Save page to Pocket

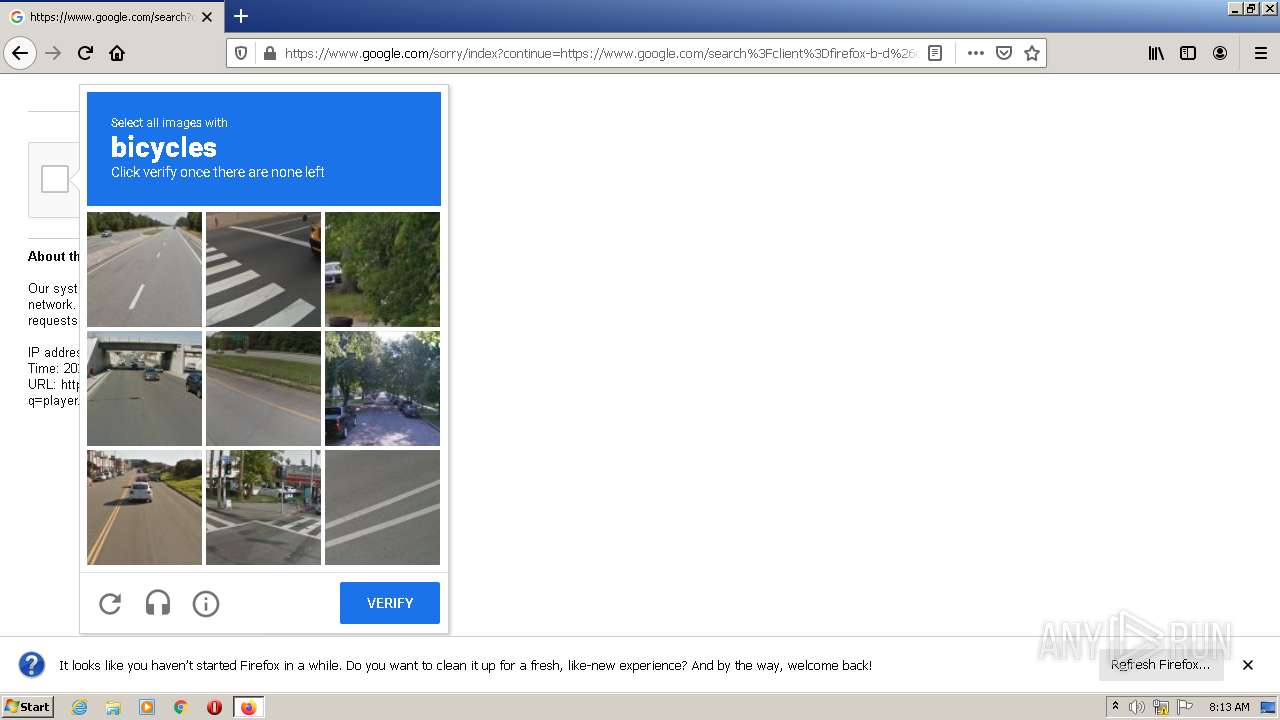[x=1004, y=53]
